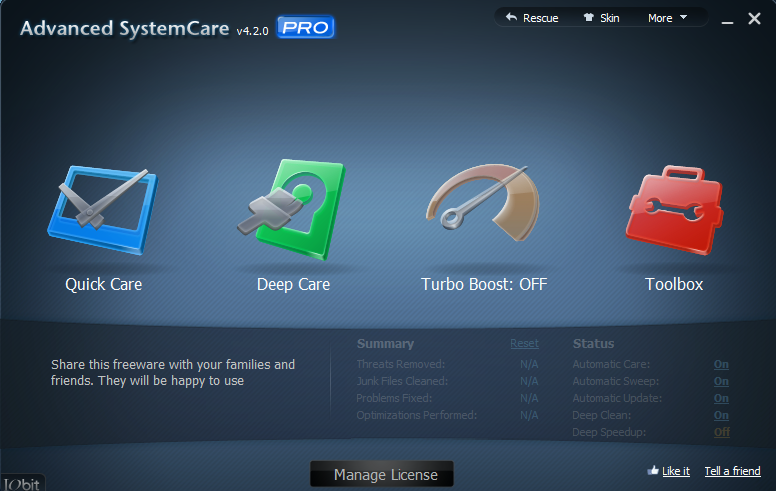776x491 pixels.
Task: Click the Problems Fixed label
Action: click(x=394, y=398)
